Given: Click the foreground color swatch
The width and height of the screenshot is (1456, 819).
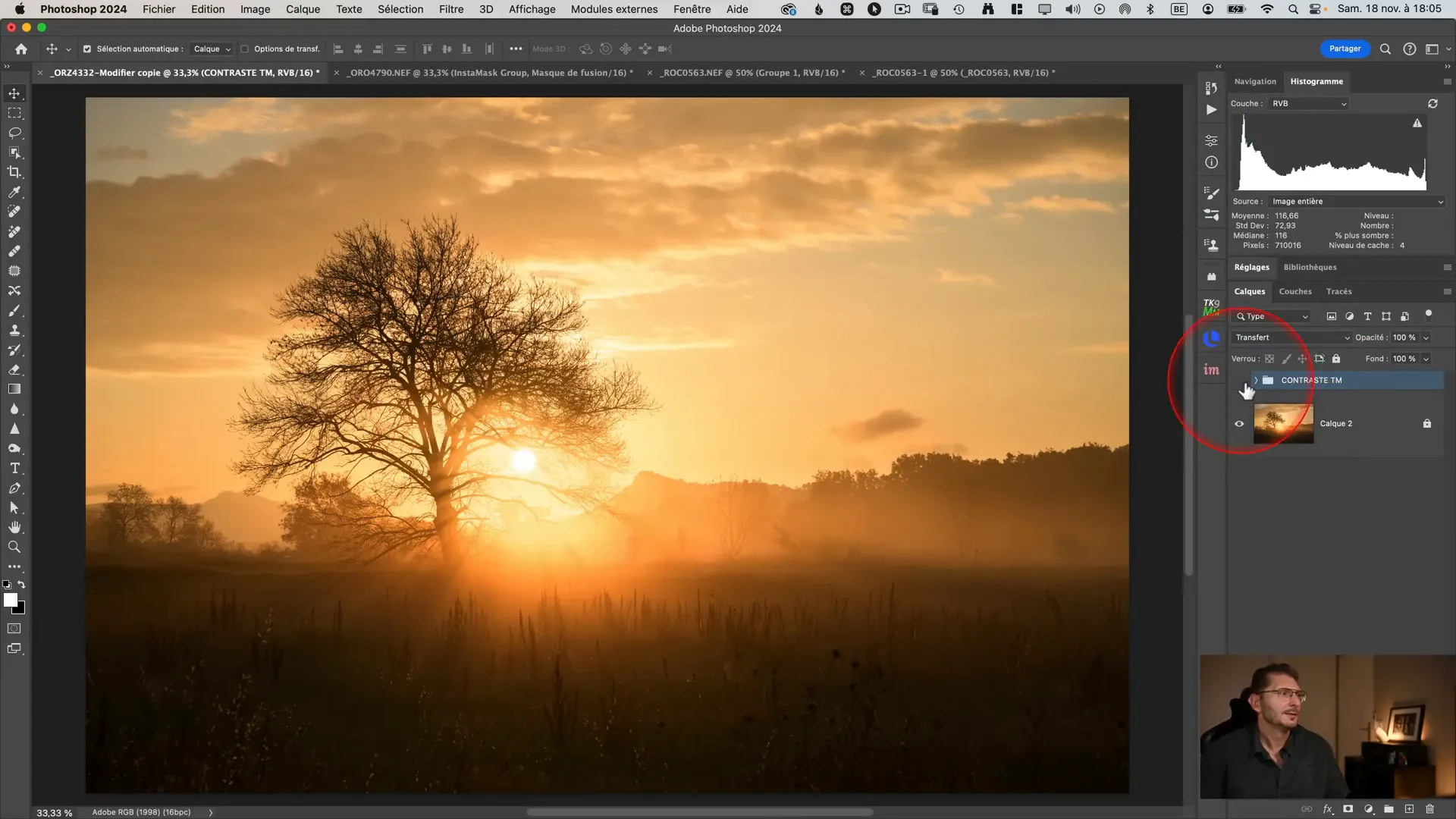Looking at the screenshot, I should click(10, 600).
